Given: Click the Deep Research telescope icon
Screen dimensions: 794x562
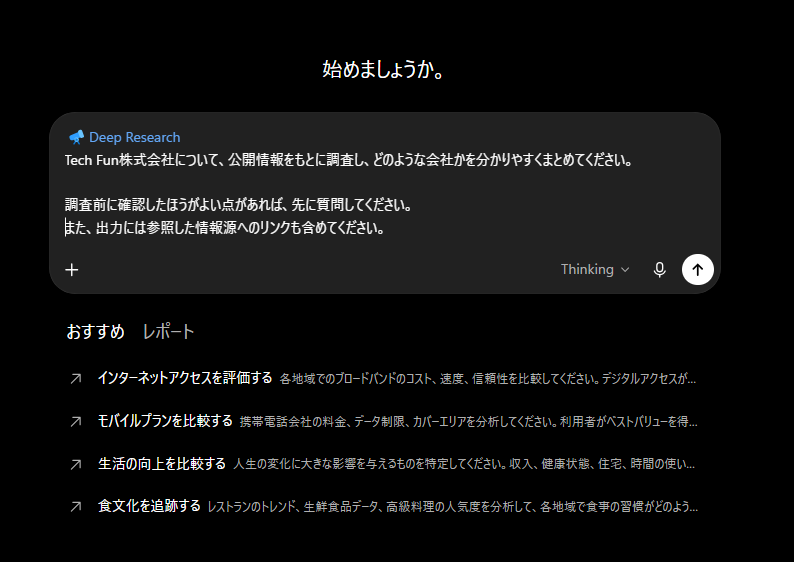Looking at the screenshot, I should (x=76, y=137).
